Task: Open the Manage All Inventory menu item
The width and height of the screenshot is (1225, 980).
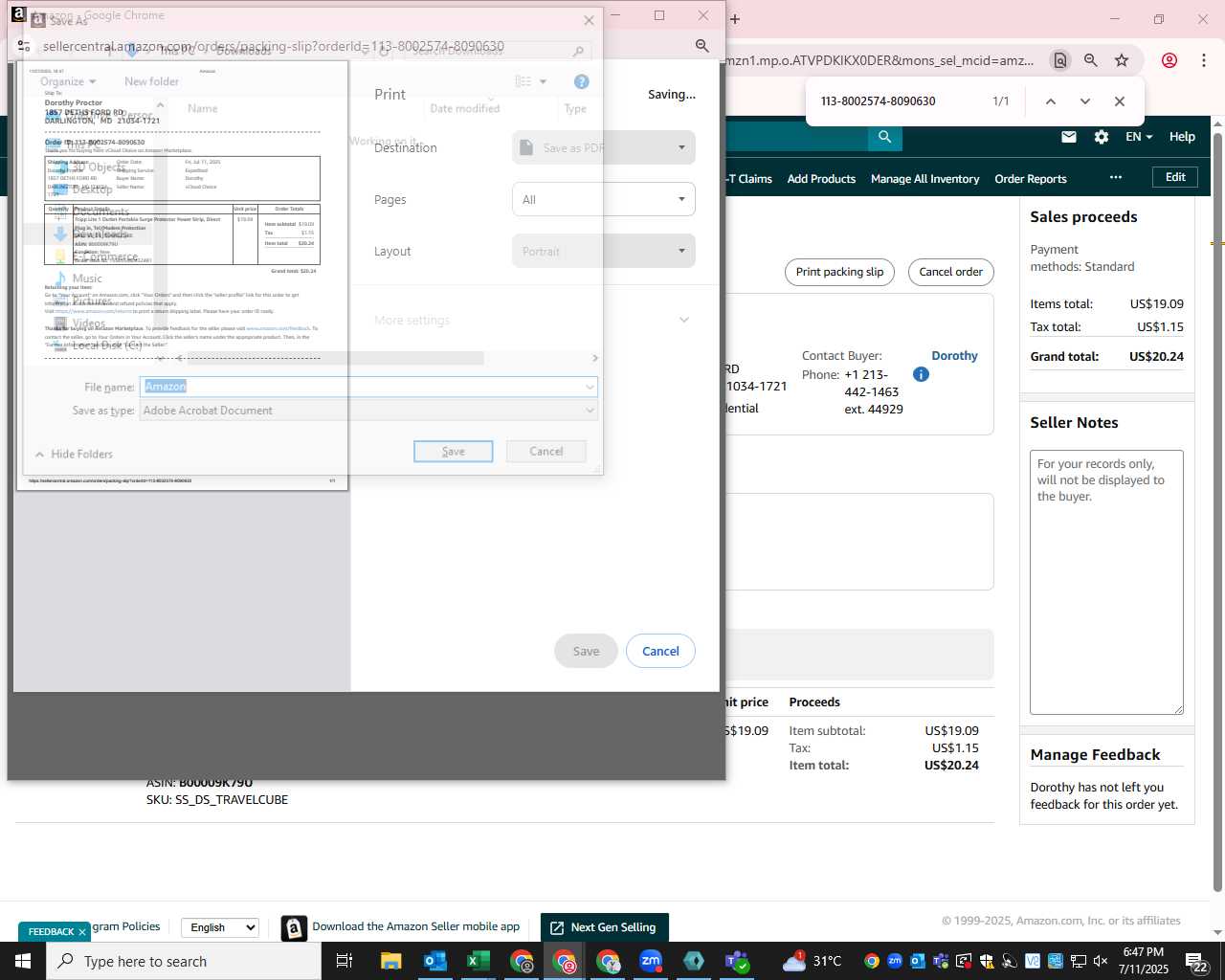Action: (925, 179)
